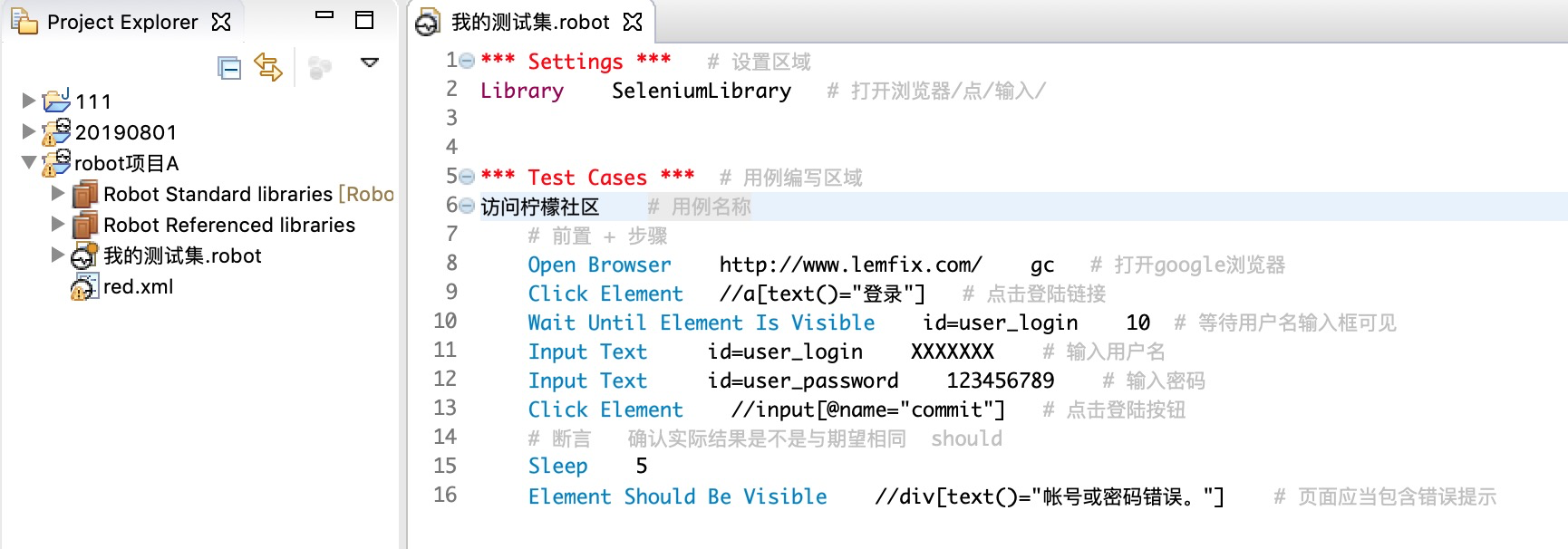Fold the Settings section on line 1
Viewport: 1568px width, 549px height.
tap(467, 61)
